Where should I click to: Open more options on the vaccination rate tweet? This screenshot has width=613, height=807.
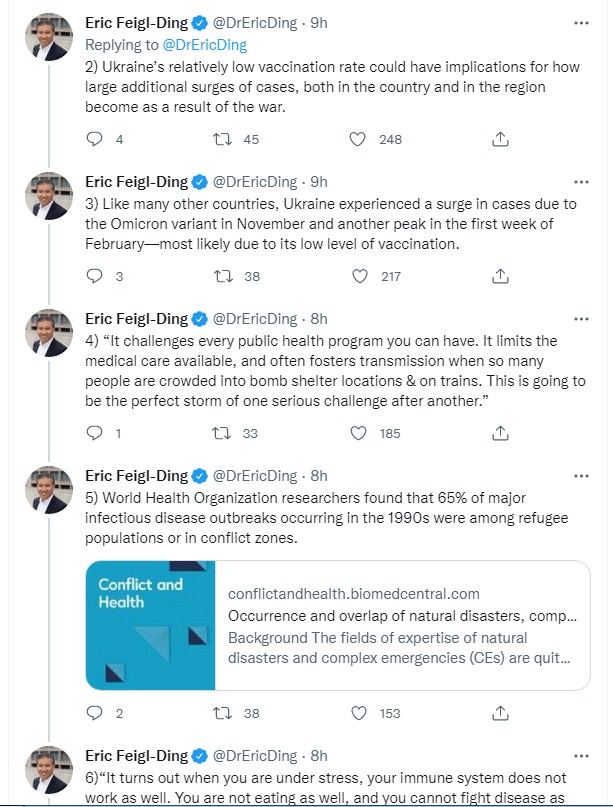pos(580,23)
